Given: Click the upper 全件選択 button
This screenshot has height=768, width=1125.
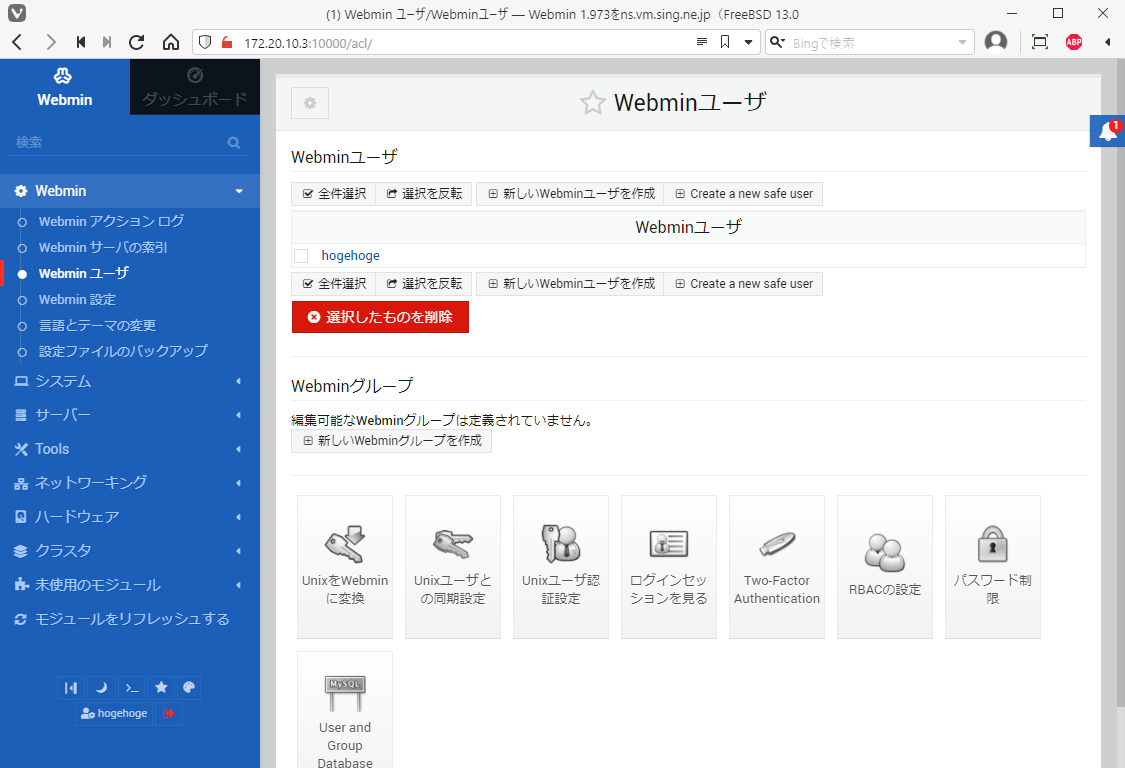Looking at the screenshot, I should pos(334,194).
